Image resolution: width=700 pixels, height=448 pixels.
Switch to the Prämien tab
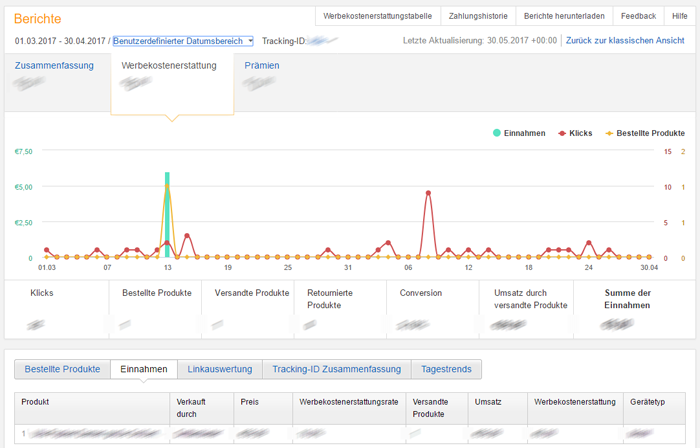pyautogui.click(x=262, y=66)
